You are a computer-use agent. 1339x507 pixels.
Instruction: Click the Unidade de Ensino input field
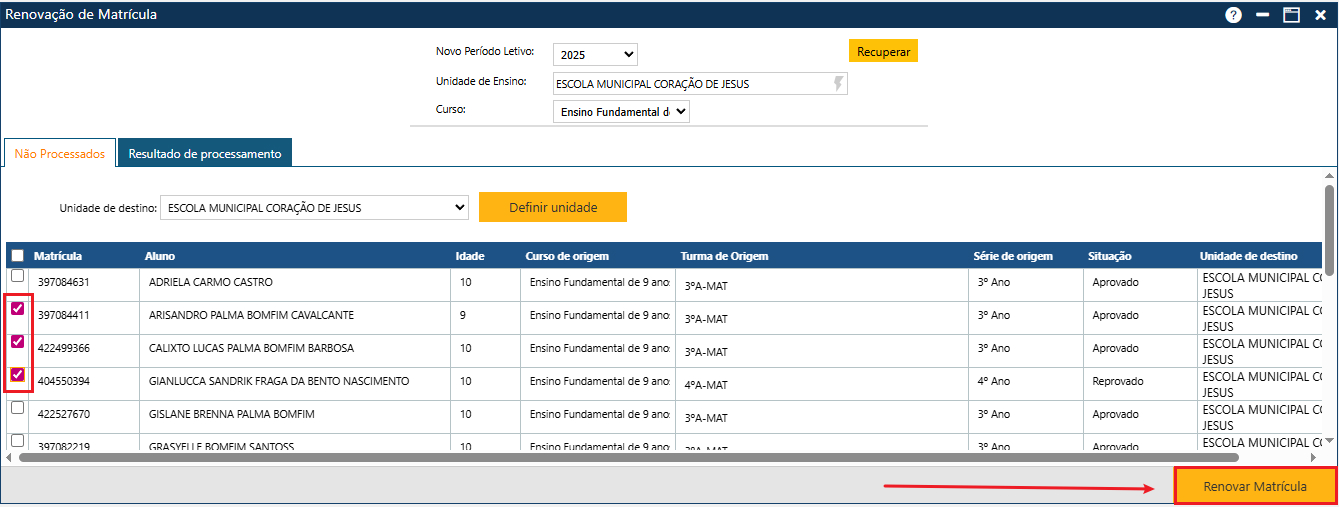(690, 84)
